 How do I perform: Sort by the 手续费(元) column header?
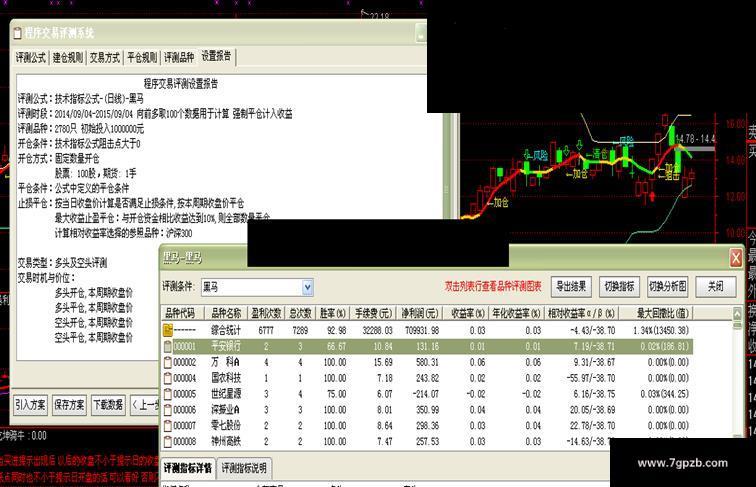click(374, 313)
